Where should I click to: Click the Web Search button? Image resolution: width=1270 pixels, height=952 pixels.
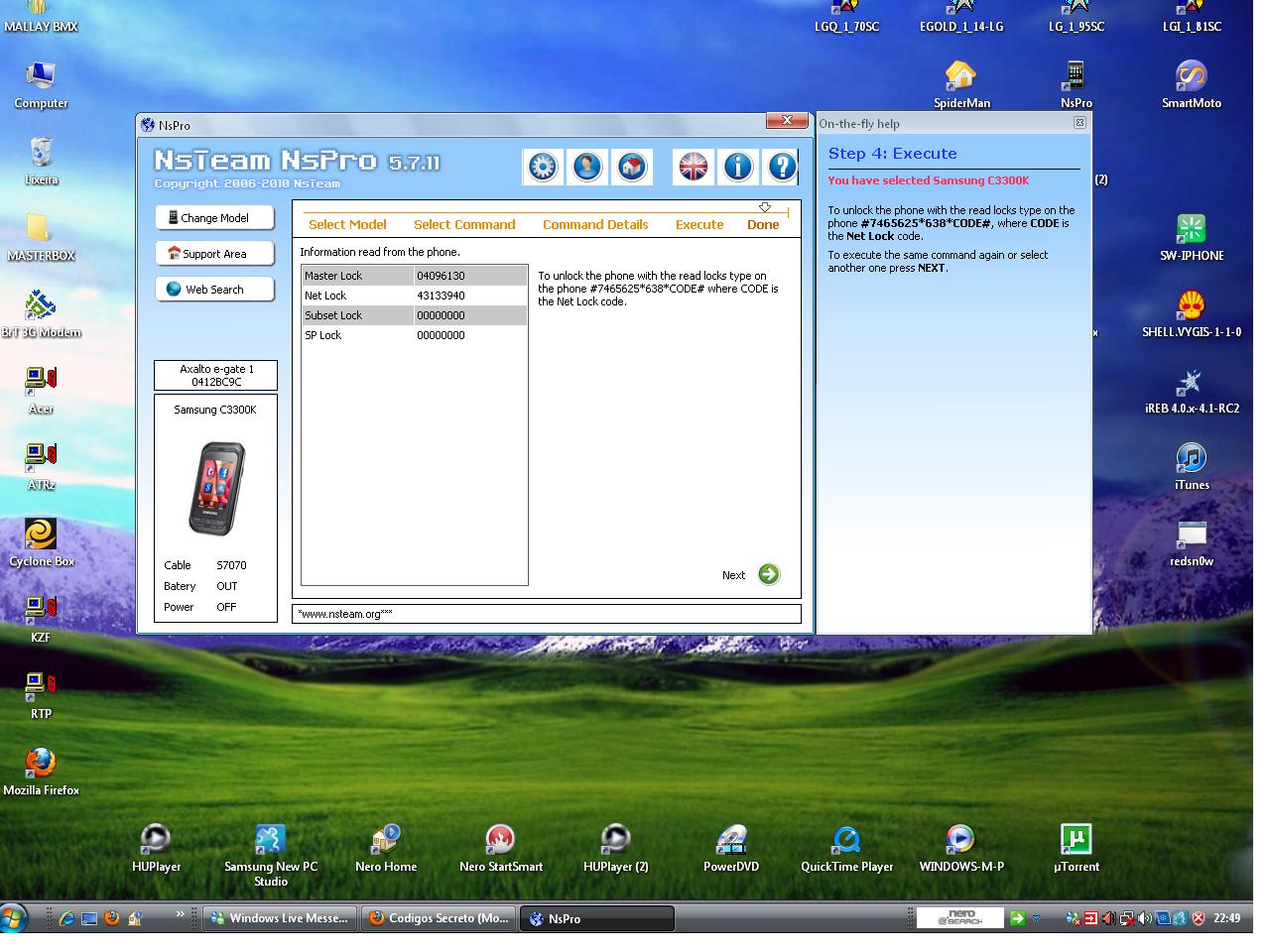click(214, 290)
